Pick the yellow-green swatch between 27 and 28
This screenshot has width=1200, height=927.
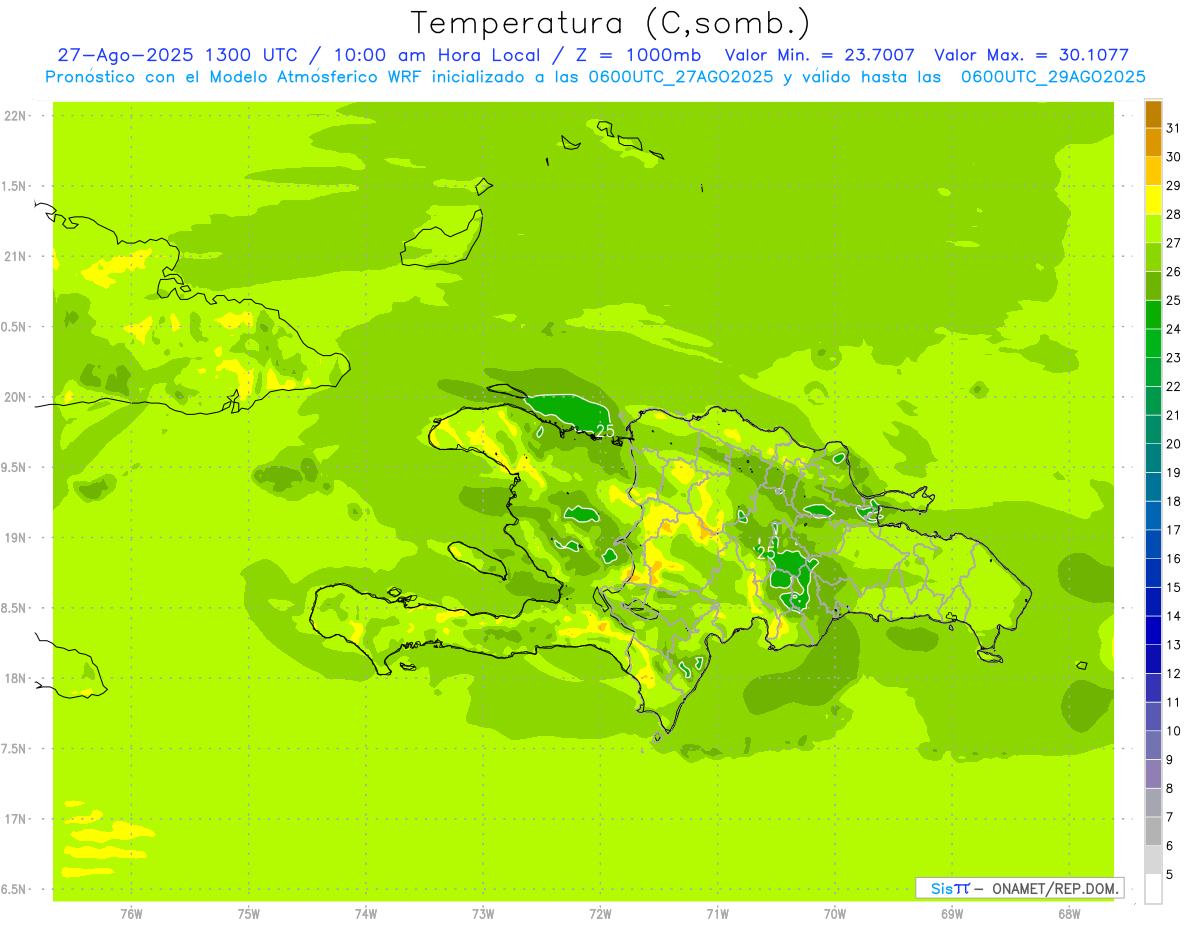point(1153,229)
